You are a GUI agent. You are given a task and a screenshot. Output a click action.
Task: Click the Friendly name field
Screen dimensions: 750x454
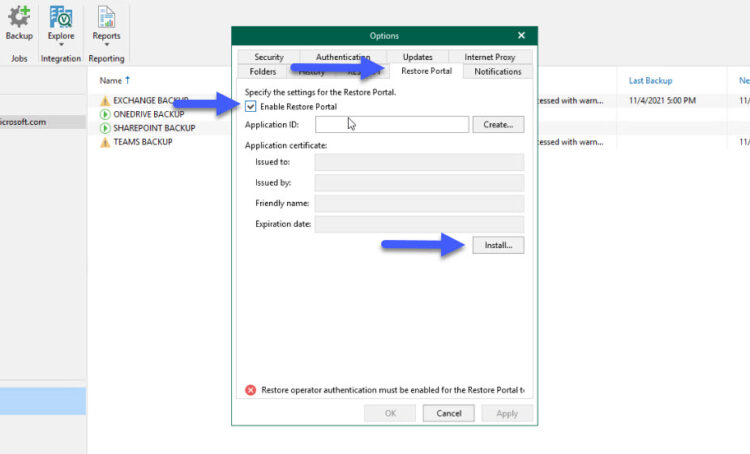[419, 203]
